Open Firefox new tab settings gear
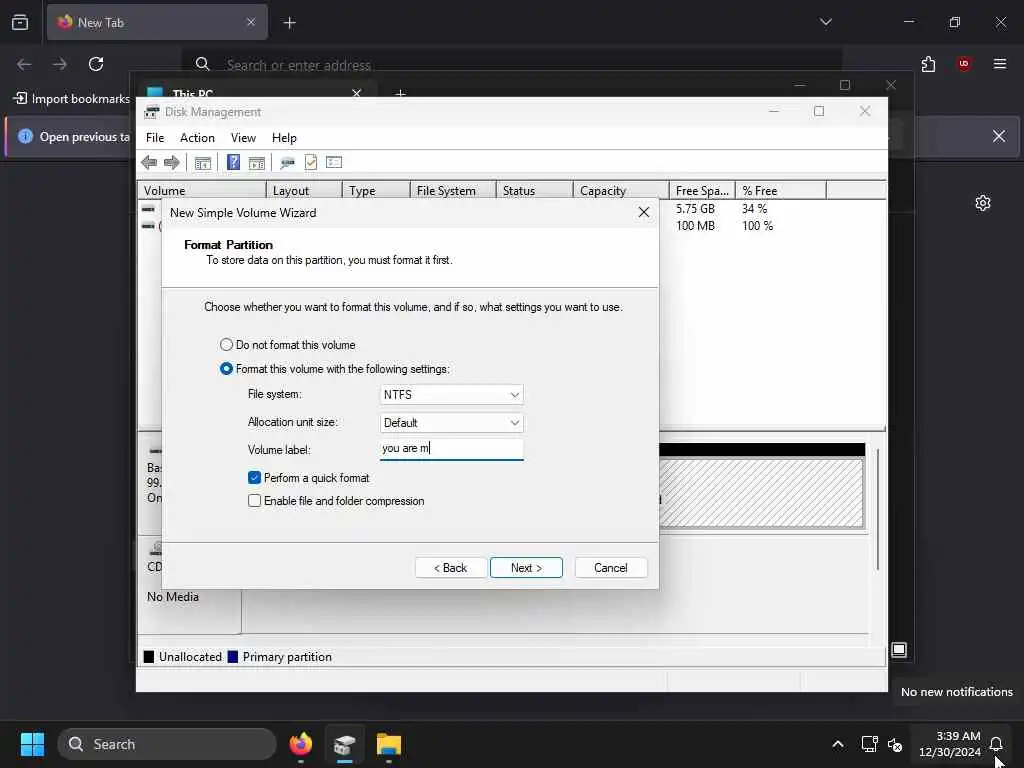This screenshot has width=1024, height=768. (983, 203)
